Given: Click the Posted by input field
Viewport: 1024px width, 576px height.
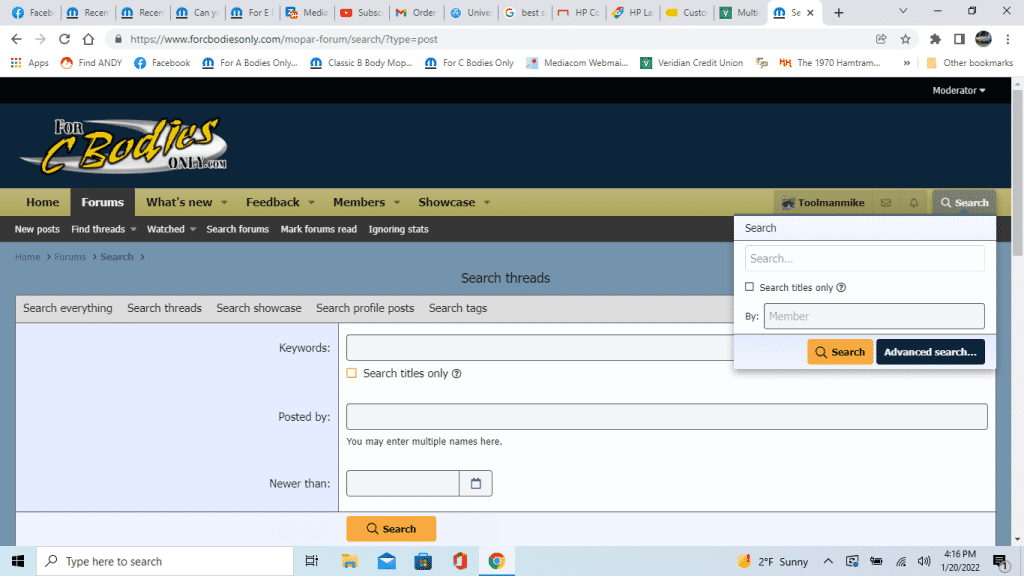Looking at the screenshot, I should point(666,417).
